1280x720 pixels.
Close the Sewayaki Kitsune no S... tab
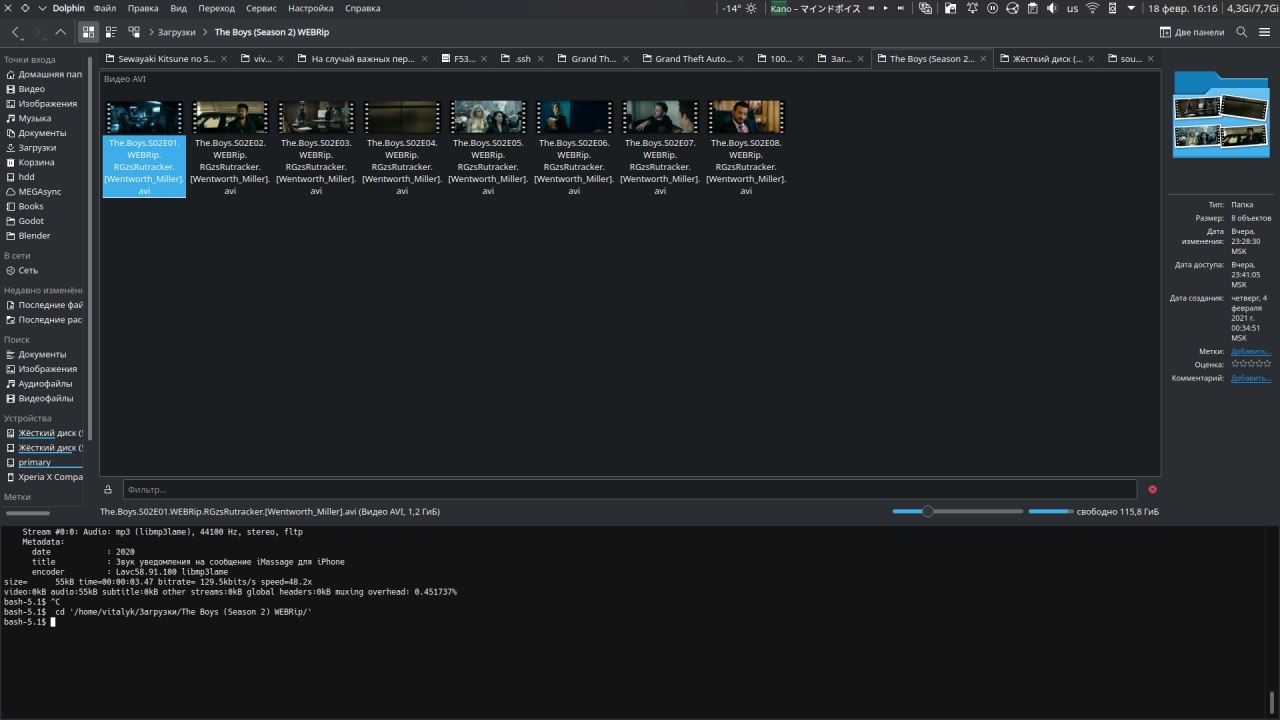(x=224, y=59)
